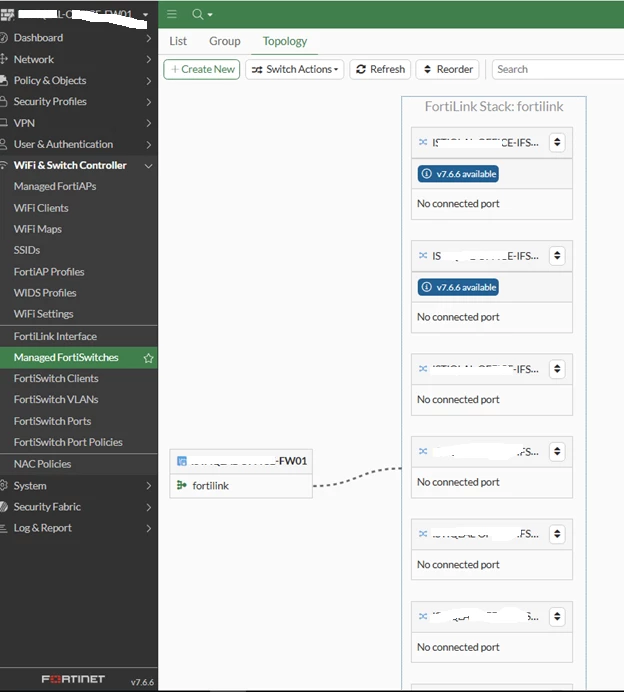Click the User & Authentication person icon
The image size is (624, 692).
pyautogui.click(x=4, y=144)
